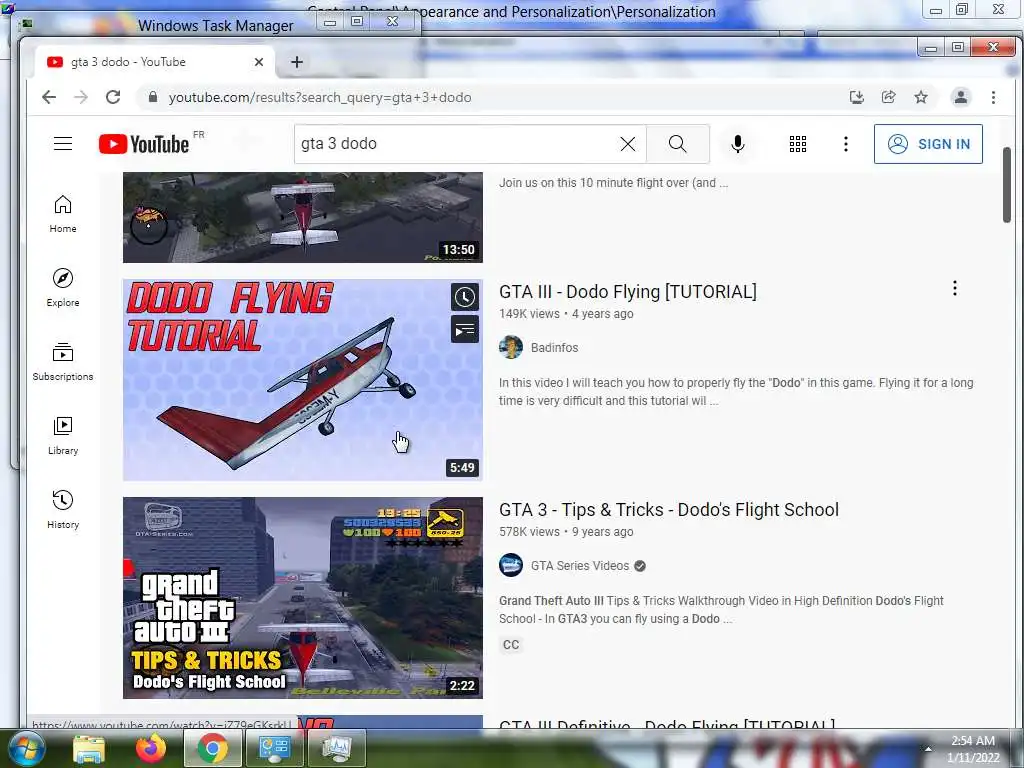Click the YouTube logo
1024x768 pixels.
[144, 144]
